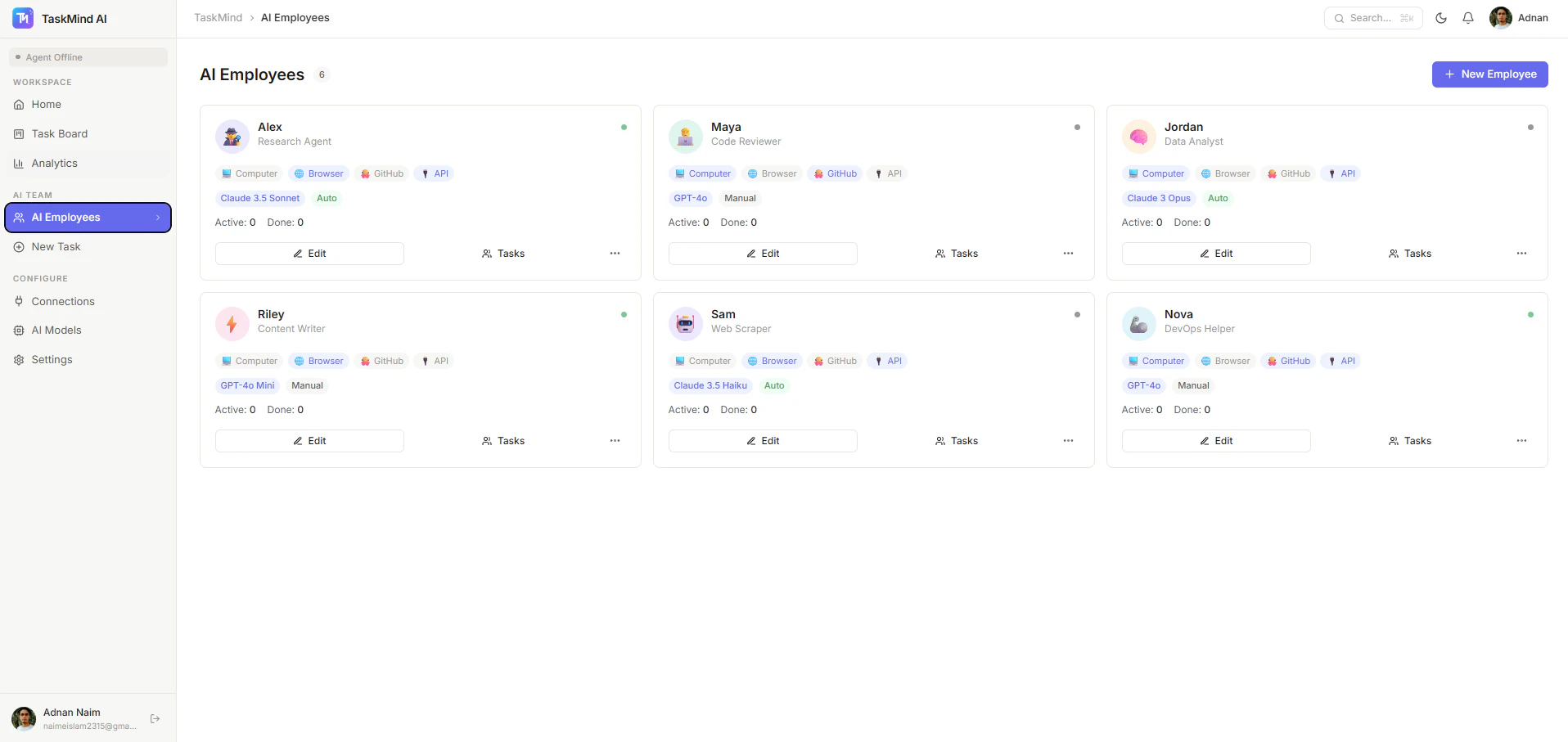Click Riley's GitHub capability tag
Viewport: 1568px width, 742px height.
381,361
